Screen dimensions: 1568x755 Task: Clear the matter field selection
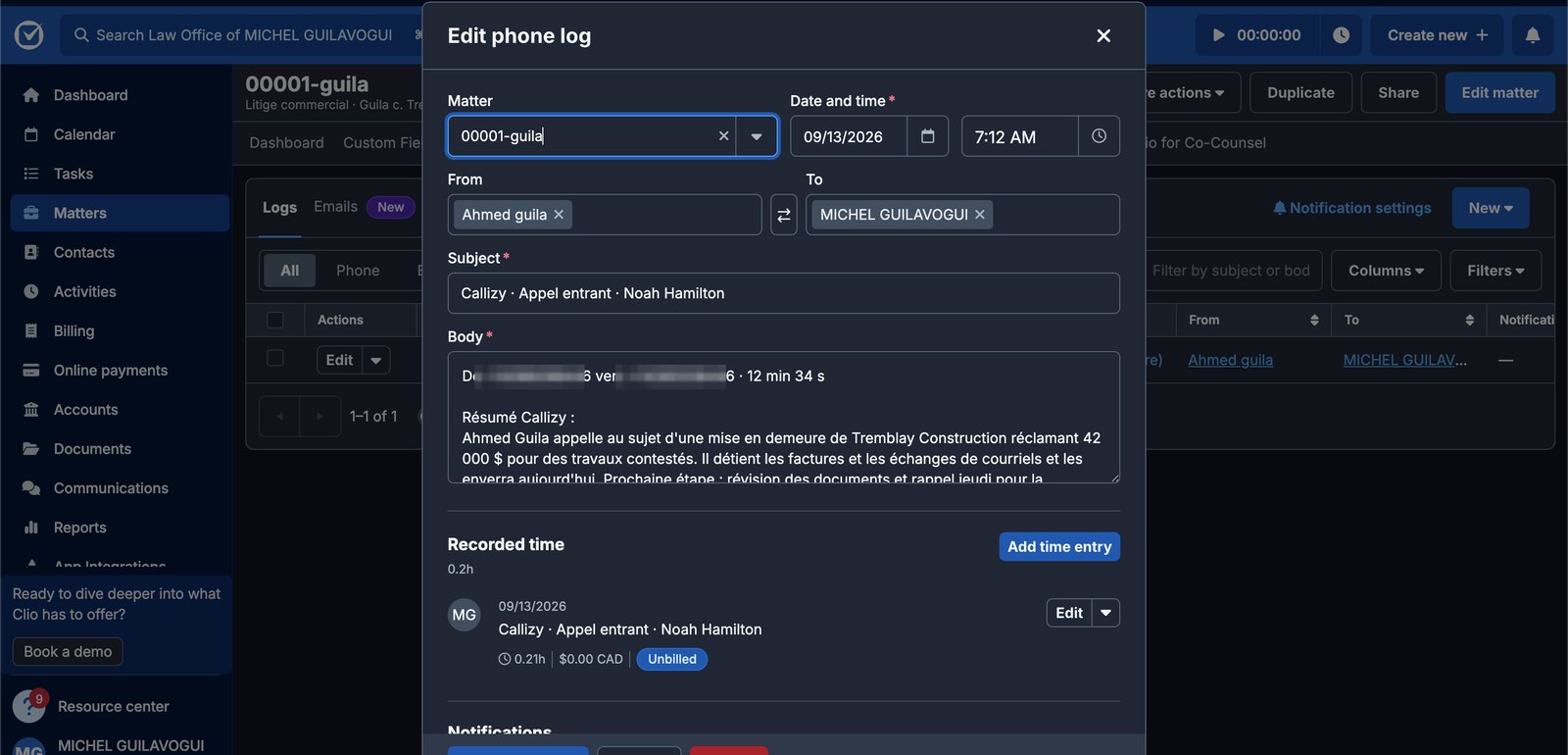[723, 136]
